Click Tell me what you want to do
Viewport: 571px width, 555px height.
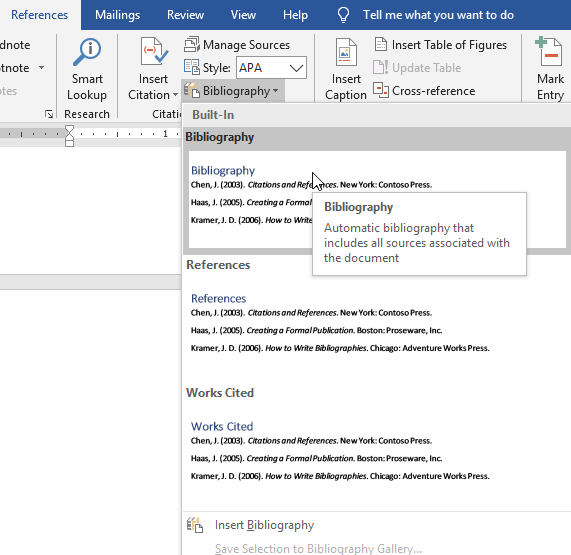[x=438, y=15]
